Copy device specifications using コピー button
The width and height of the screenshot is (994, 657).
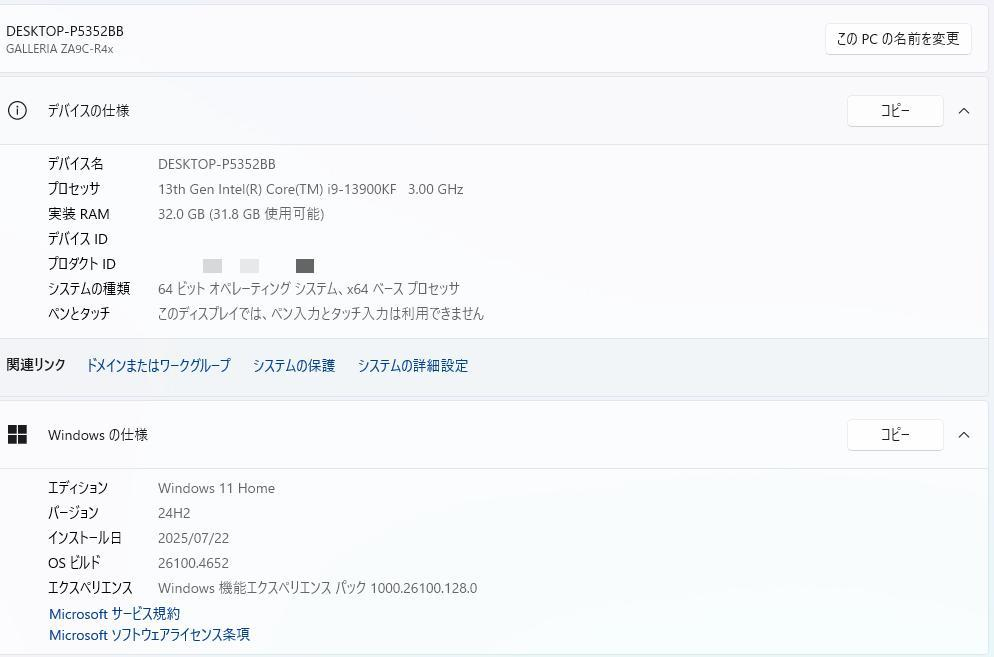894,110
